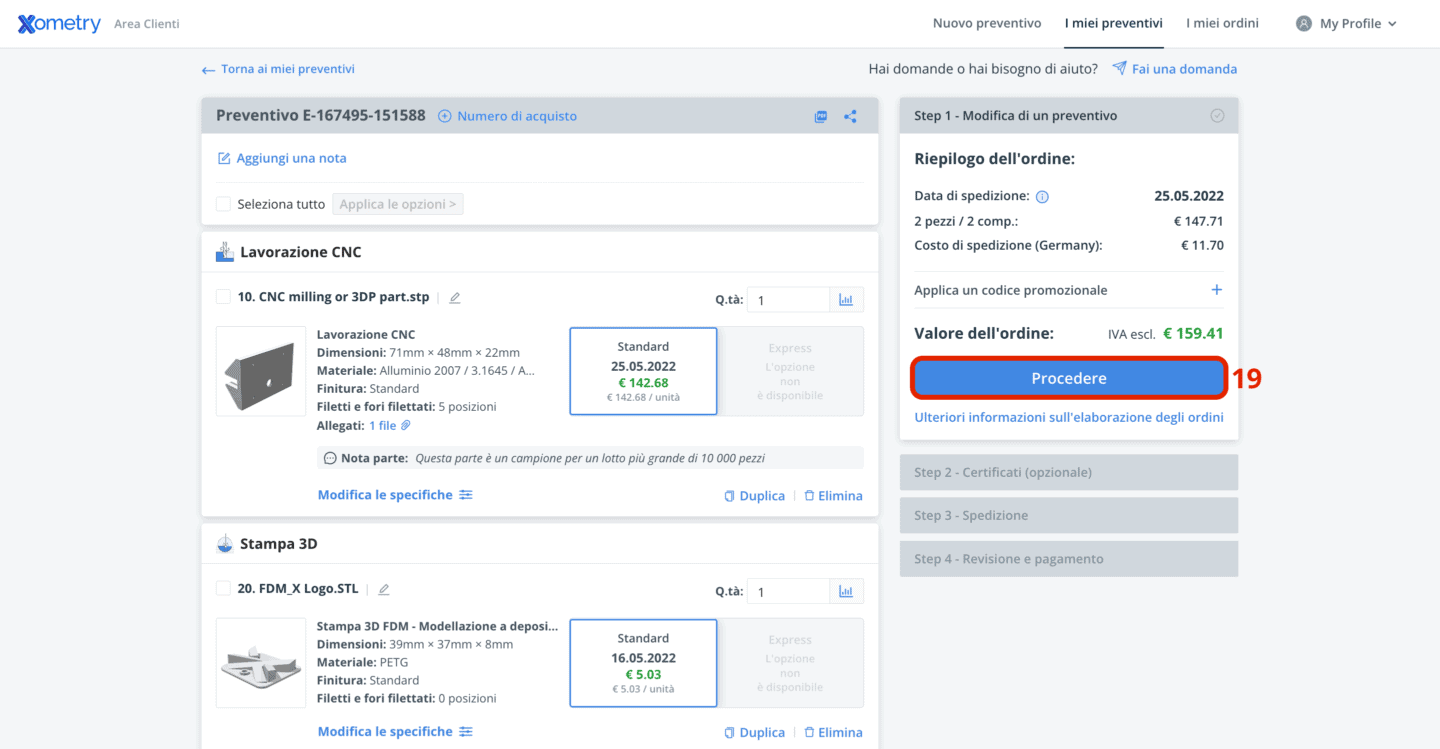Image resolution: width=1440 pixels, height=749 pixels.
Task: Open the CNC part preview thumbnail
Action: point(261,371)
